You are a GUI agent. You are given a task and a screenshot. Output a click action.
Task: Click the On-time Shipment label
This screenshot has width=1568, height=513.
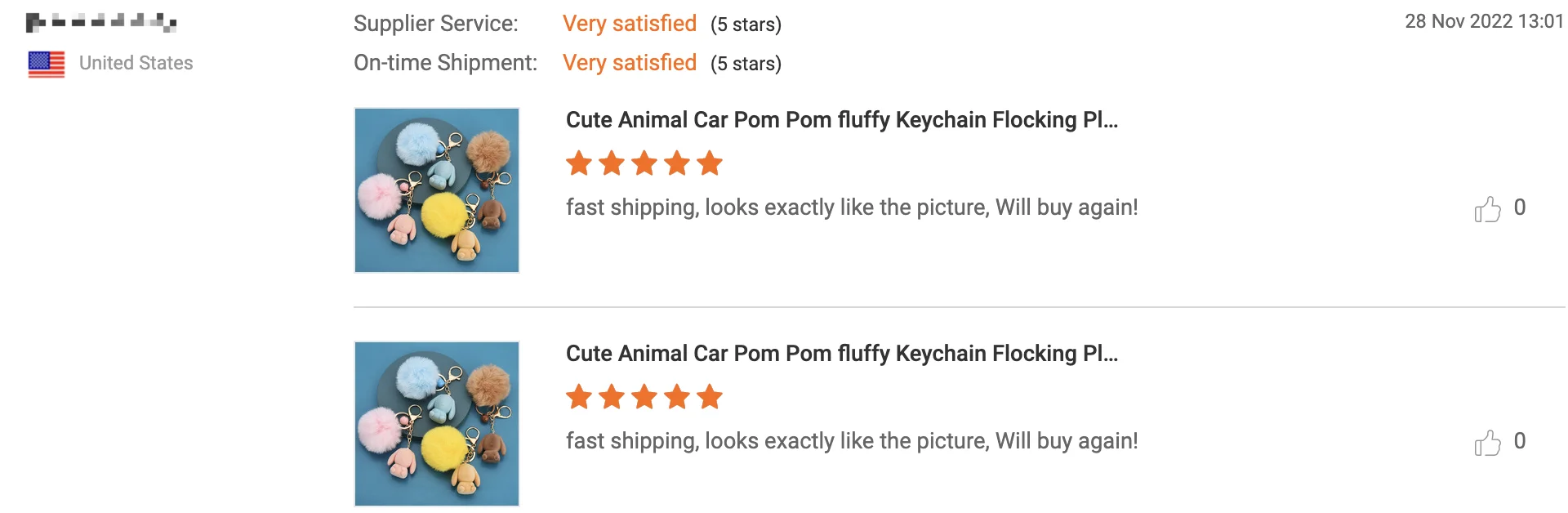point(445,63)
